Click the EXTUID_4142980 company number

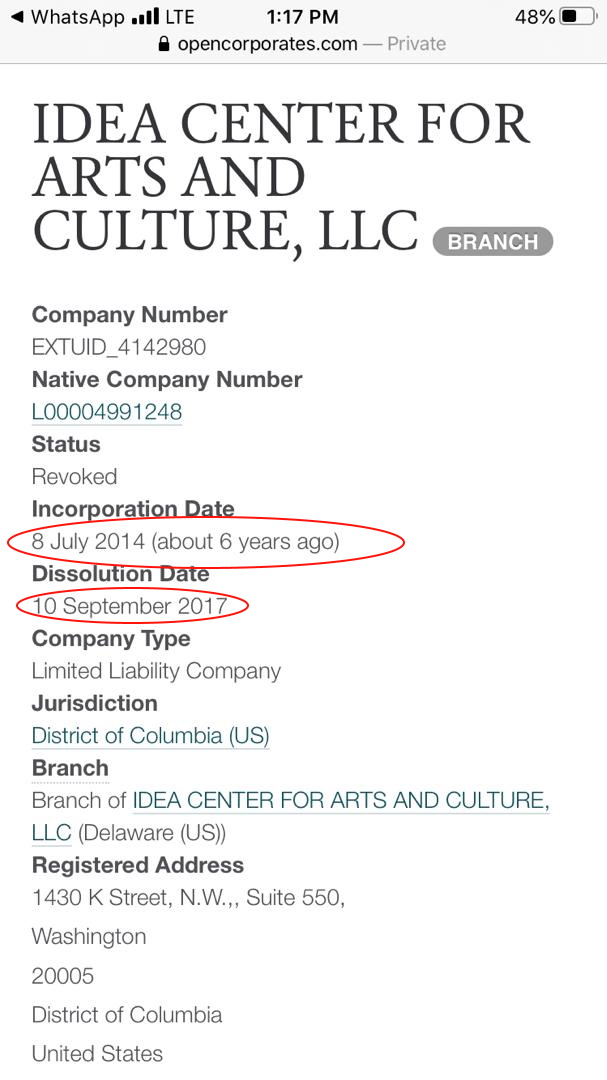coord(119,347)
